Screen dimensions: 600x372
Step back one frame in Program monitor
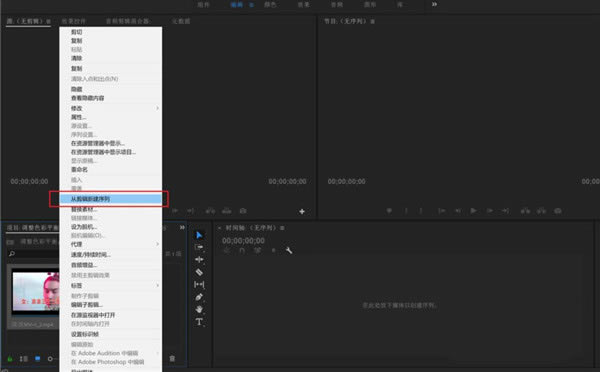tap(458, 211)
